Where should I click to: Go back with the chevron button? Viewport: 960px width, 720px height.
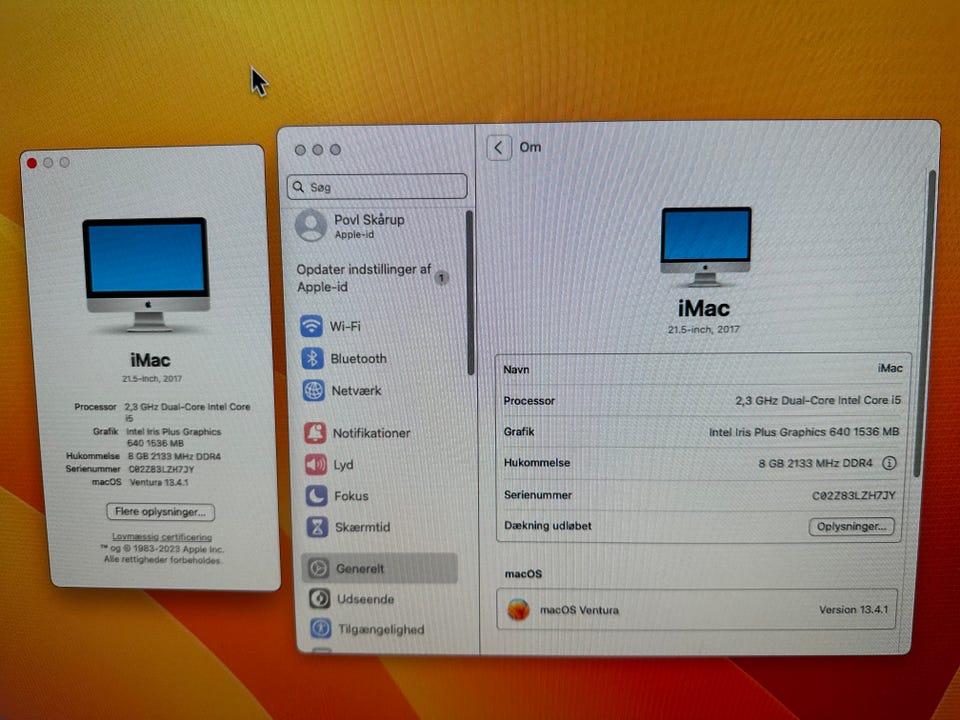click(499, 148)
